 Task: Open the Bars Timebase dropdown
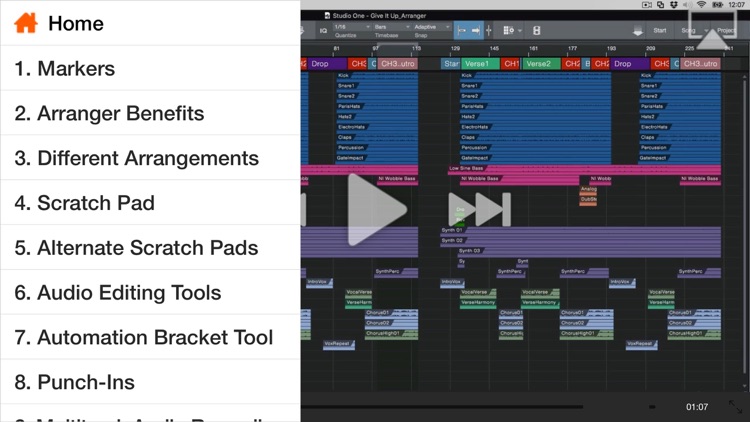392,27
